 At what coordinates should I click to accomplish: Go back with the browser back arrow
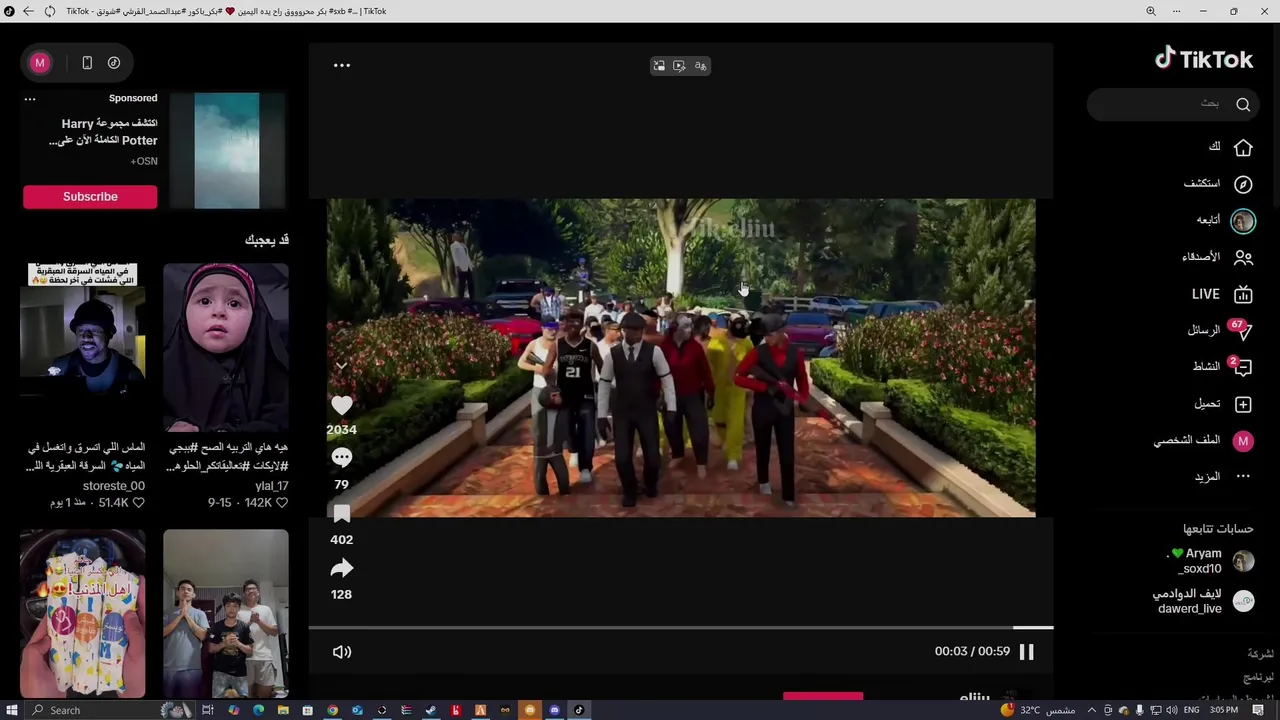click(28, 11)
